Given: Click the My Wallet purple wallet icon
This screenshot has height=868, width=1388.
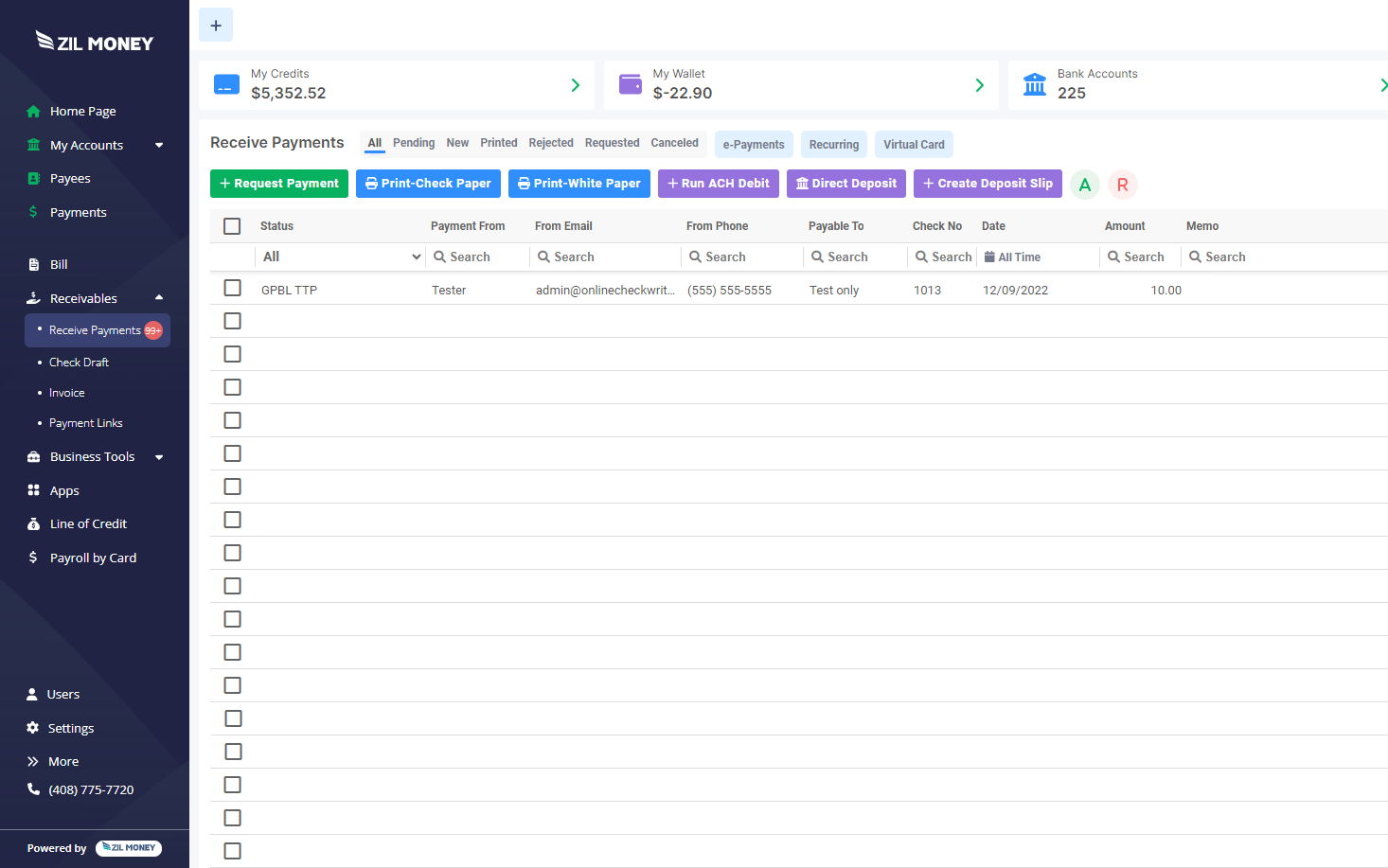Looking at the screenshot, I should click(630, 84).
